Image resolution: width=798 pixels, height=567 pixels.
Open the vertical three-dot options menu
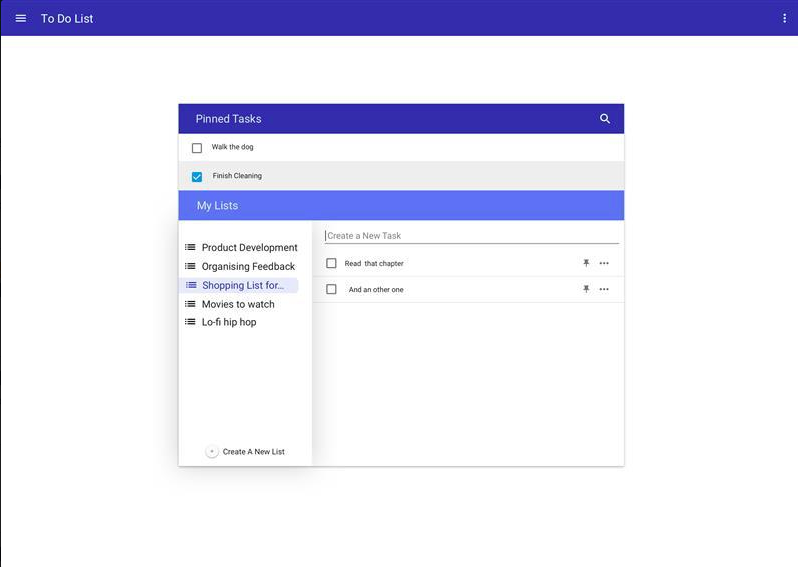(x=784, y=18)
